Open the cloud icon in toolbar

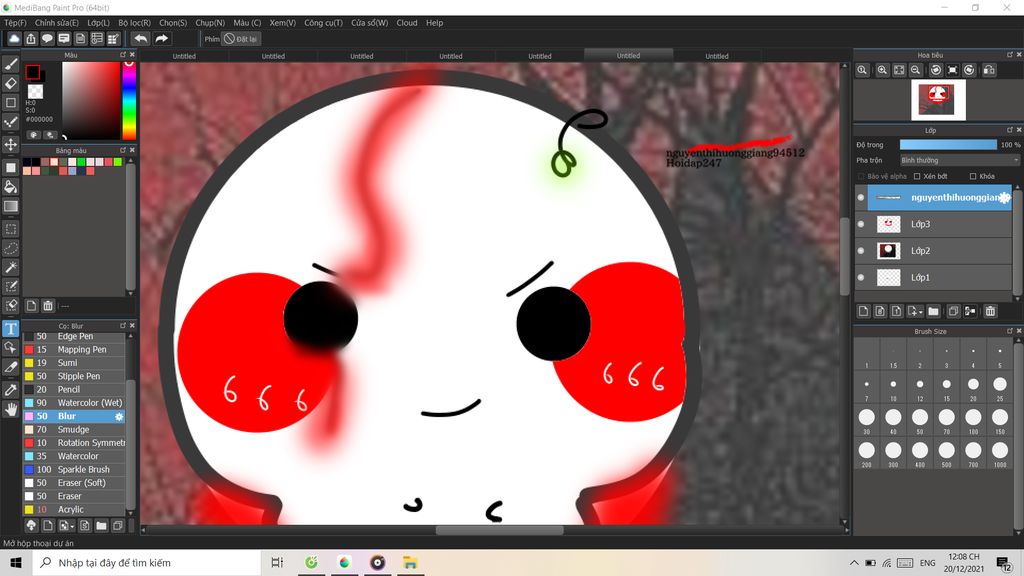click(x=14, y=39)
